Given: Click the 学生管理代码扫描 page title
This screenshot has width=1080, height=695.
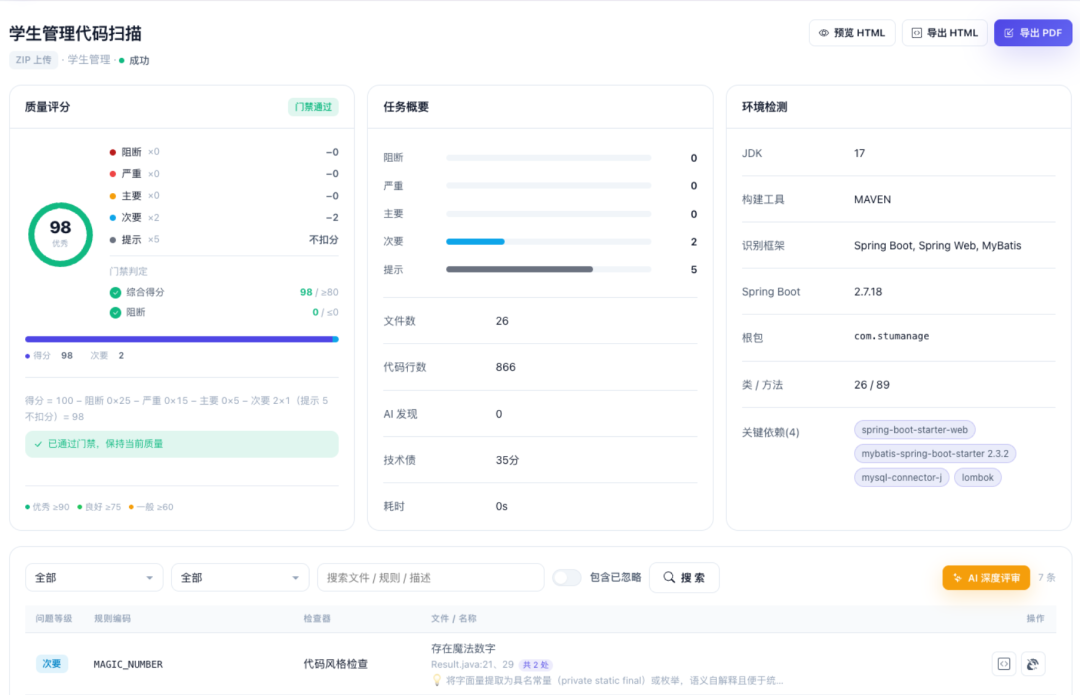Looking at the screenshot, I should pyautogui.click(x=75, y=33).
